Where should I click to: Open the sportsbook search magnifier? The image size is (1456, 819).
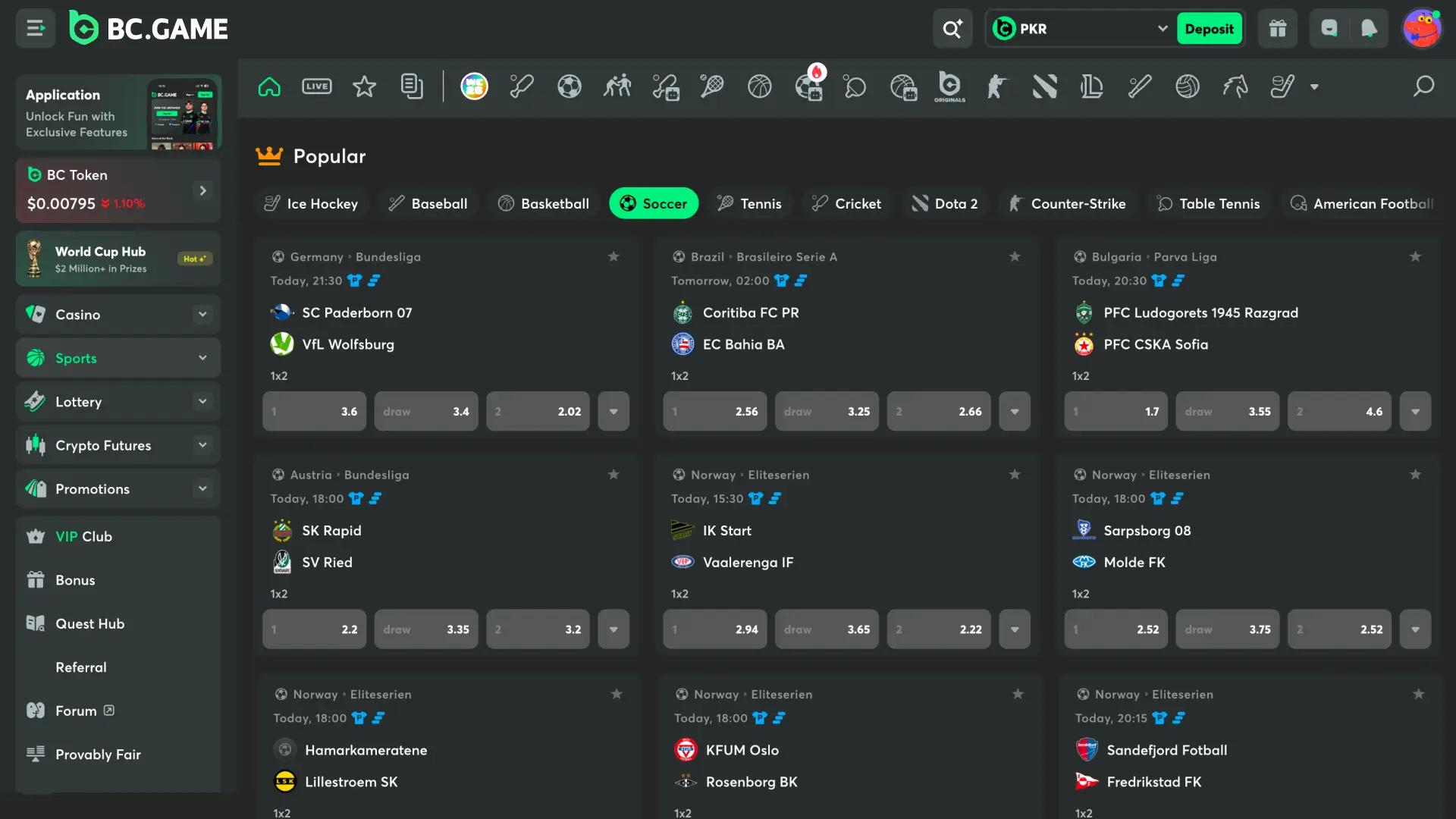point(1423,86)
